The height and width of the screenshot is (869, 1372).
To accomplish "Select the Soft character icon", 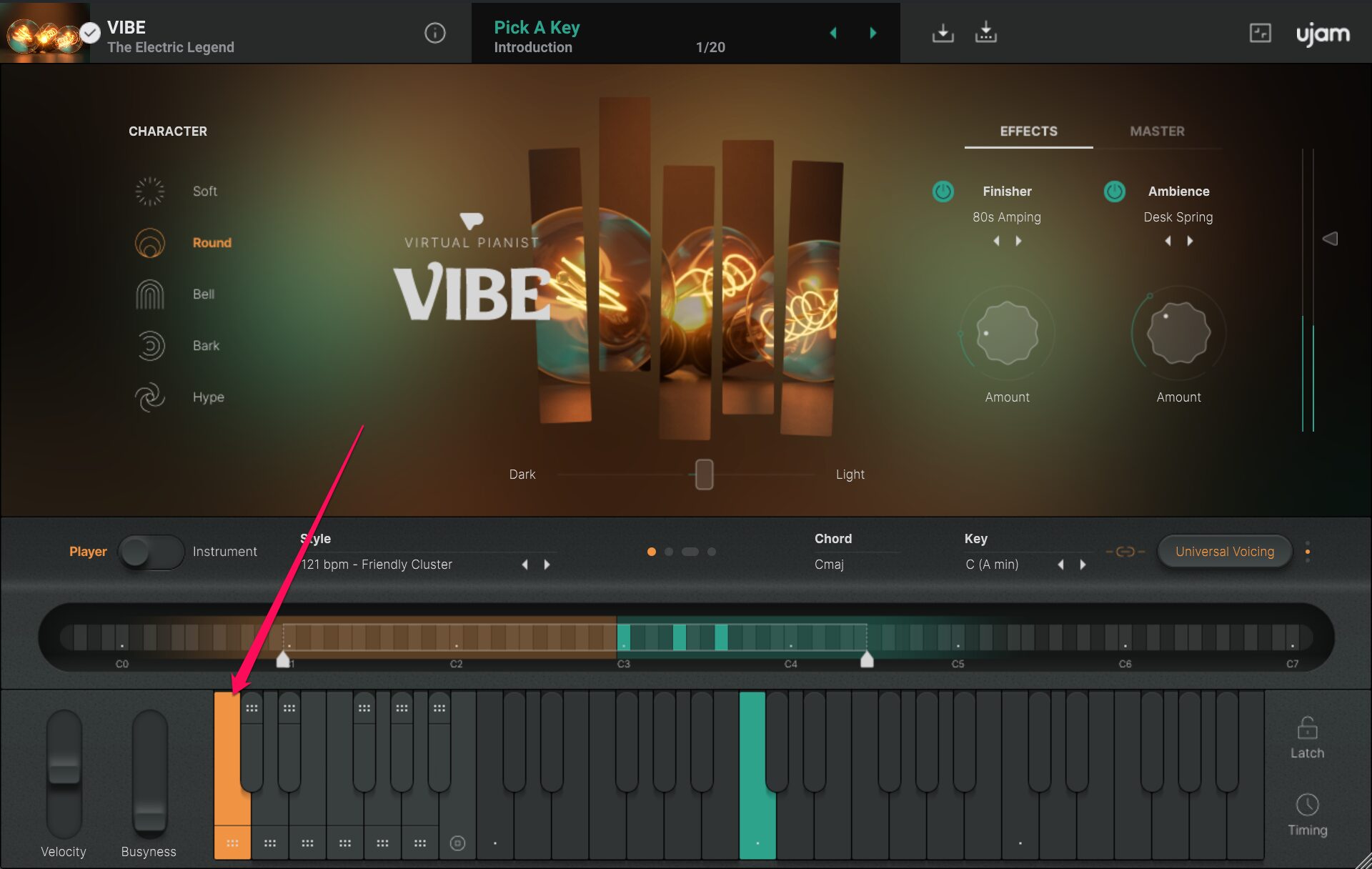I will [x=150, y=192].
